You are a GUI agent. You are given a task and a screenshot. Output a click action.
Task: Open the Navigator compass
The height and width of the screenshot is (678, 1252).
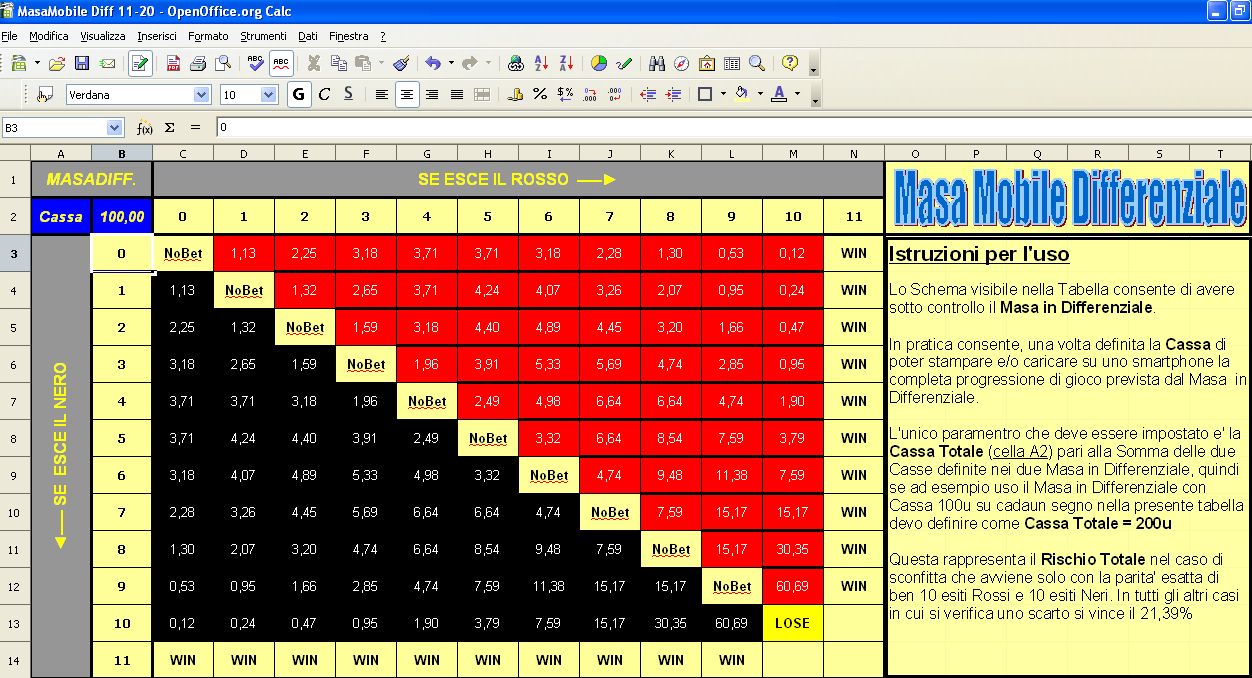(x=682, y=63)
